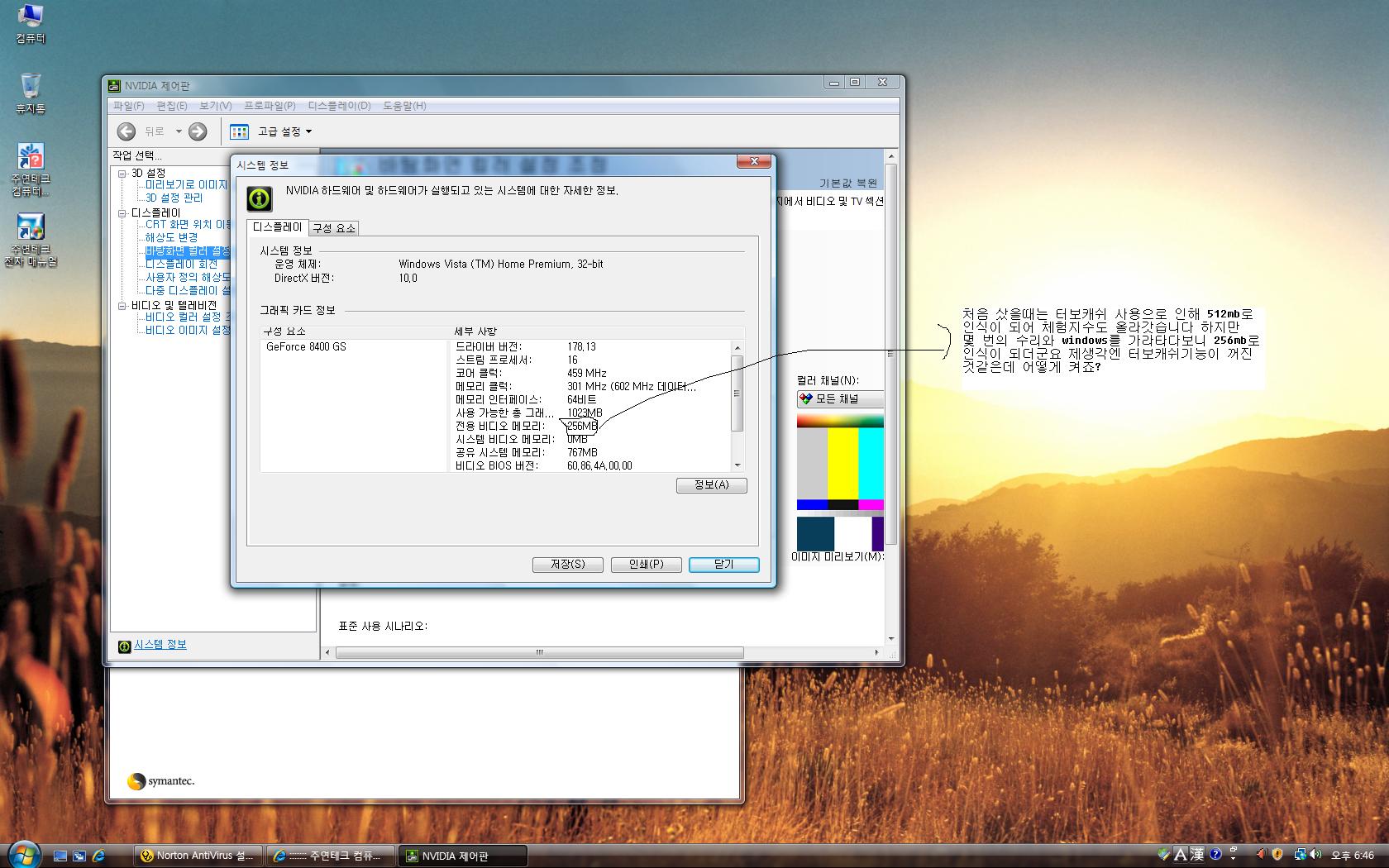
Task: Click the security shield tray icon
Action: click(x=1277, y=855)
